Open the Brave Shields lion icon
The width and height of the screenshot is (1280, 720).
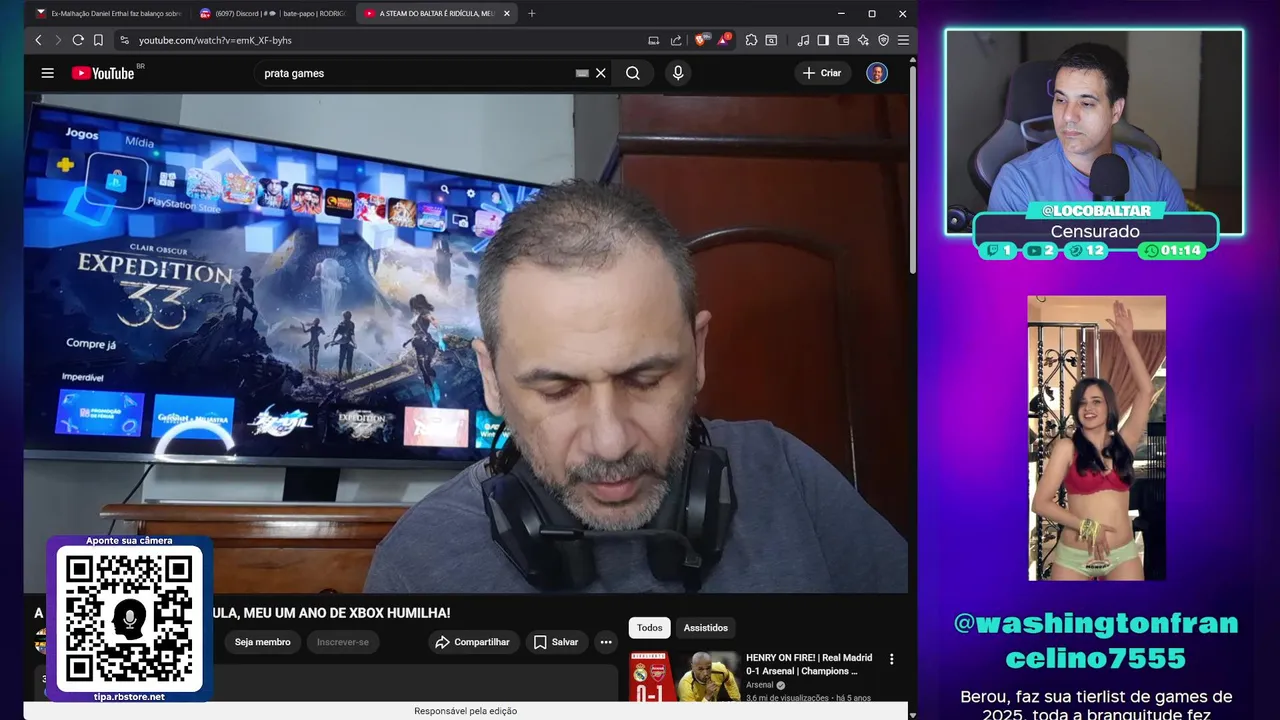(x=701, y=40)
